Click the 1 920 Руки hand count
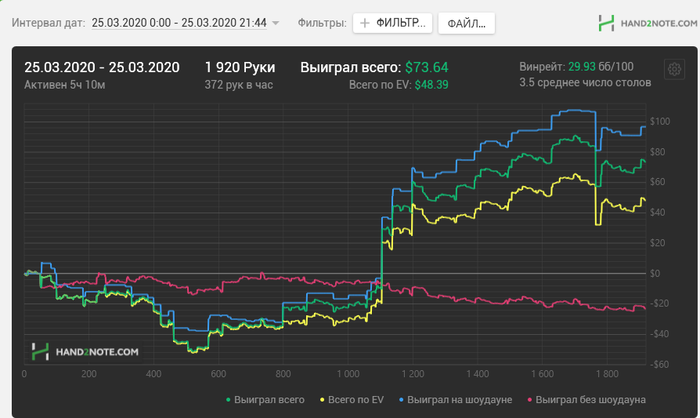The image size is (700, 418). [240, 67]
